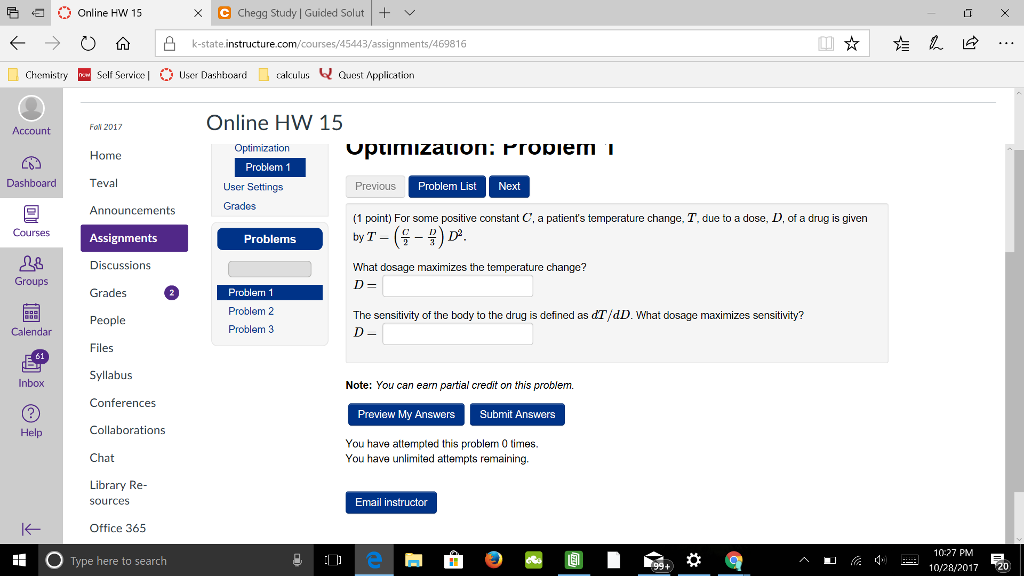Click the Share icon in Edge toolbar
1024x576 pixels.
[968, 44]
